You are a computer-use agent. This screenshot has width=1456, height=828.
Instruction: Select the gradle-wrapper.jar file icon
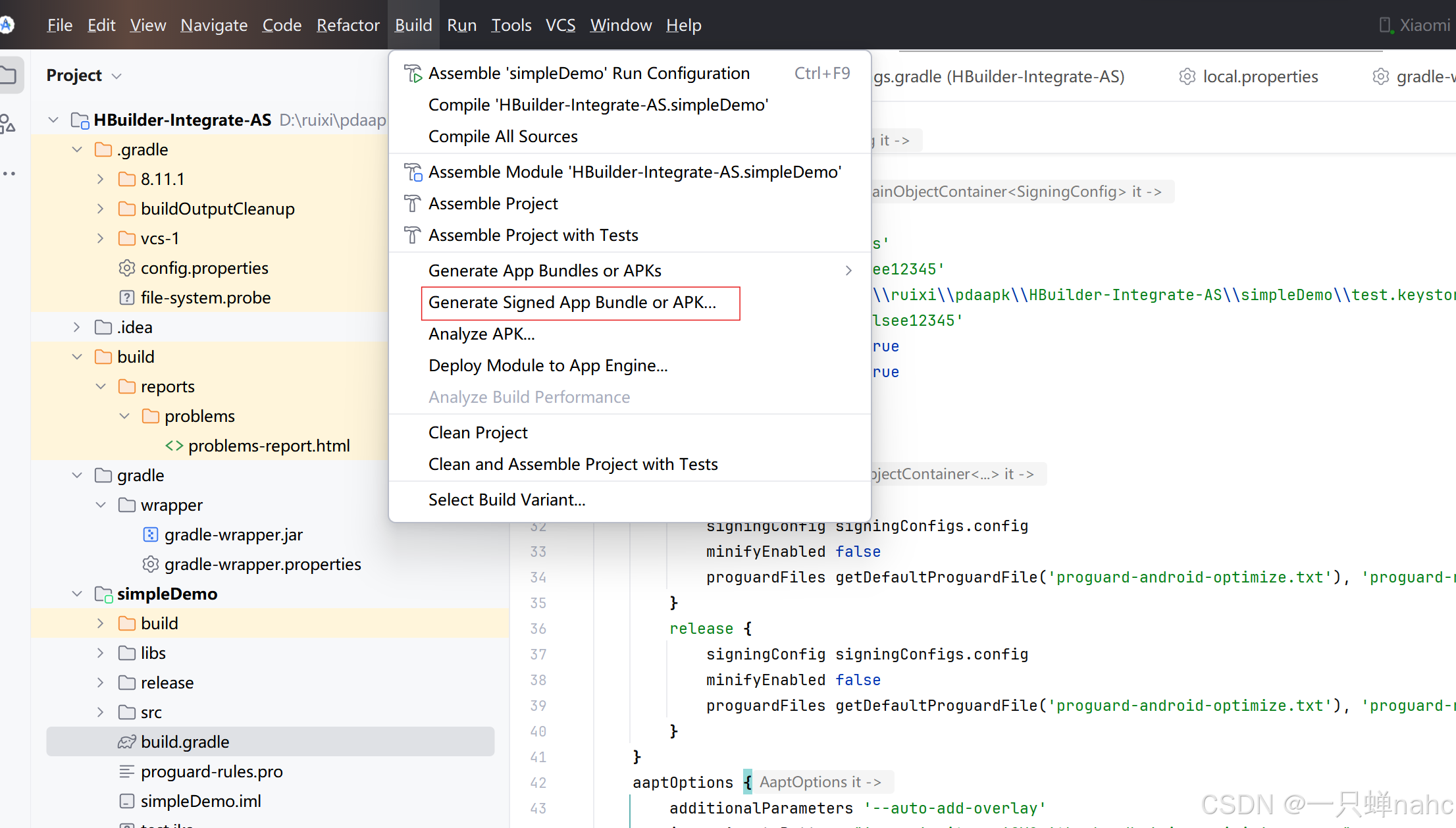(x=151, y=534)
